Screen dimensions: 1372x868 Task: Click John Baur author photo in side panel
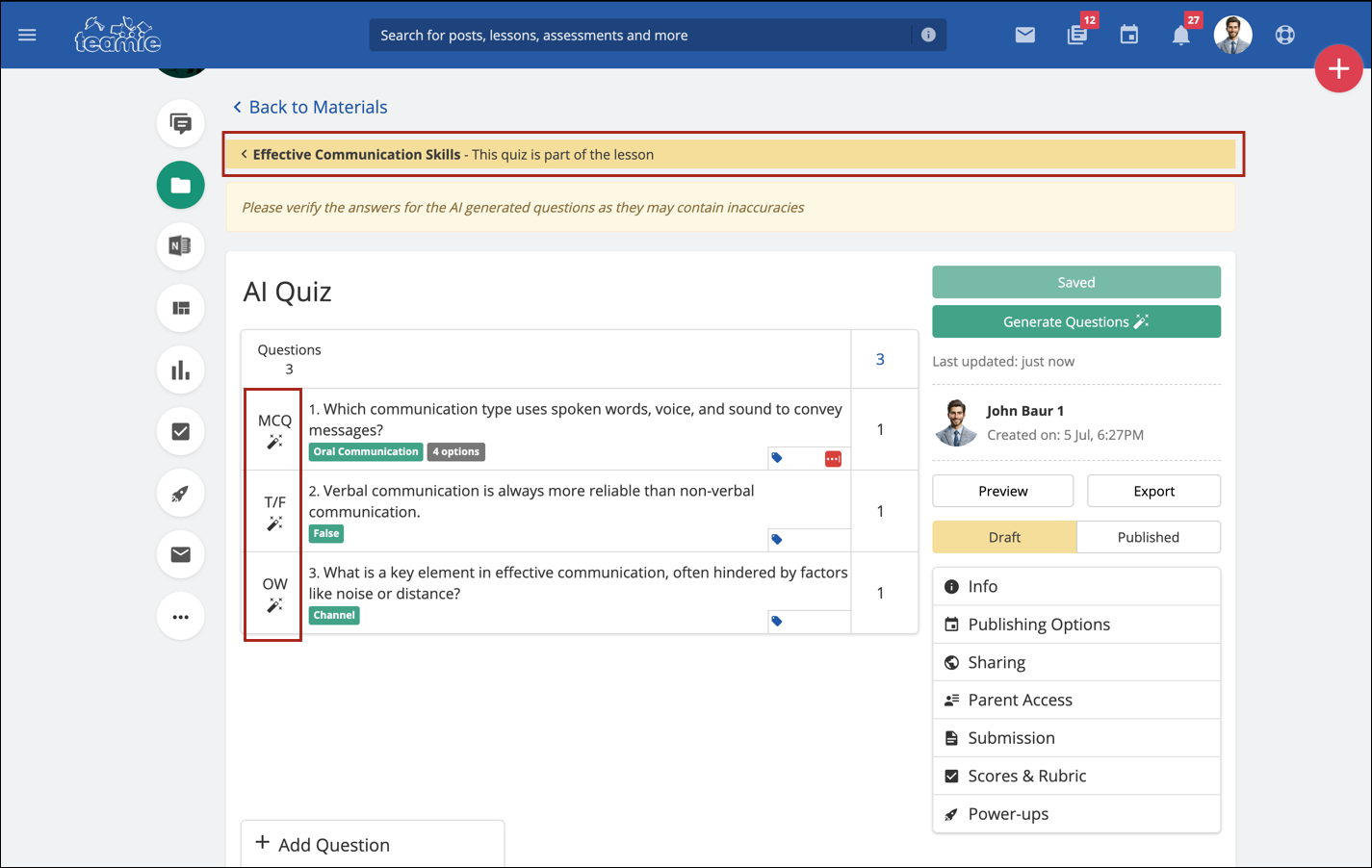[955, 422]
